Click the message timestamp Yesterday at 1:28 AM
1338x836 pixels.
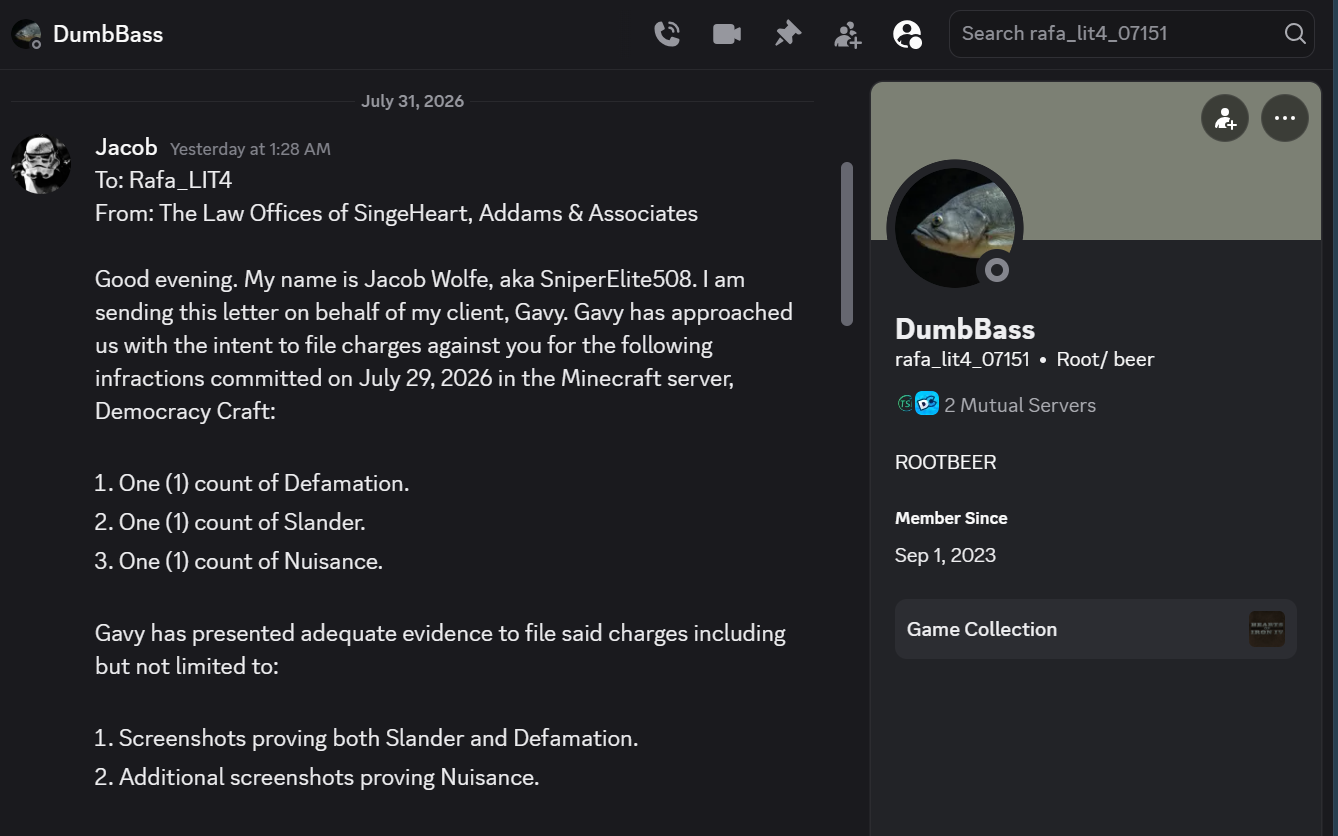click(x=250, y=149)
